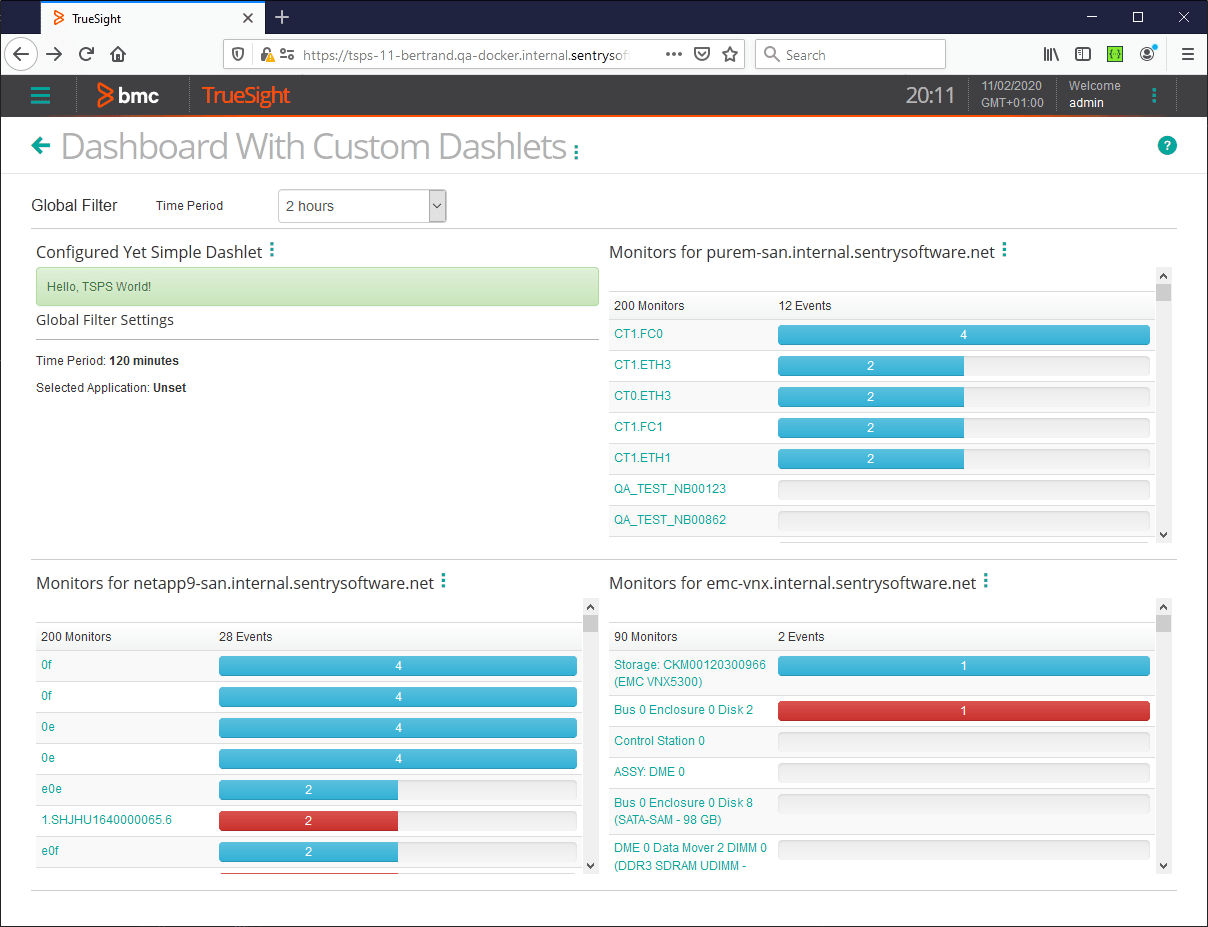Open the TrueSight hamburger navigation menu
This screenshot has height=927, width=1208.
click(40, 96)
